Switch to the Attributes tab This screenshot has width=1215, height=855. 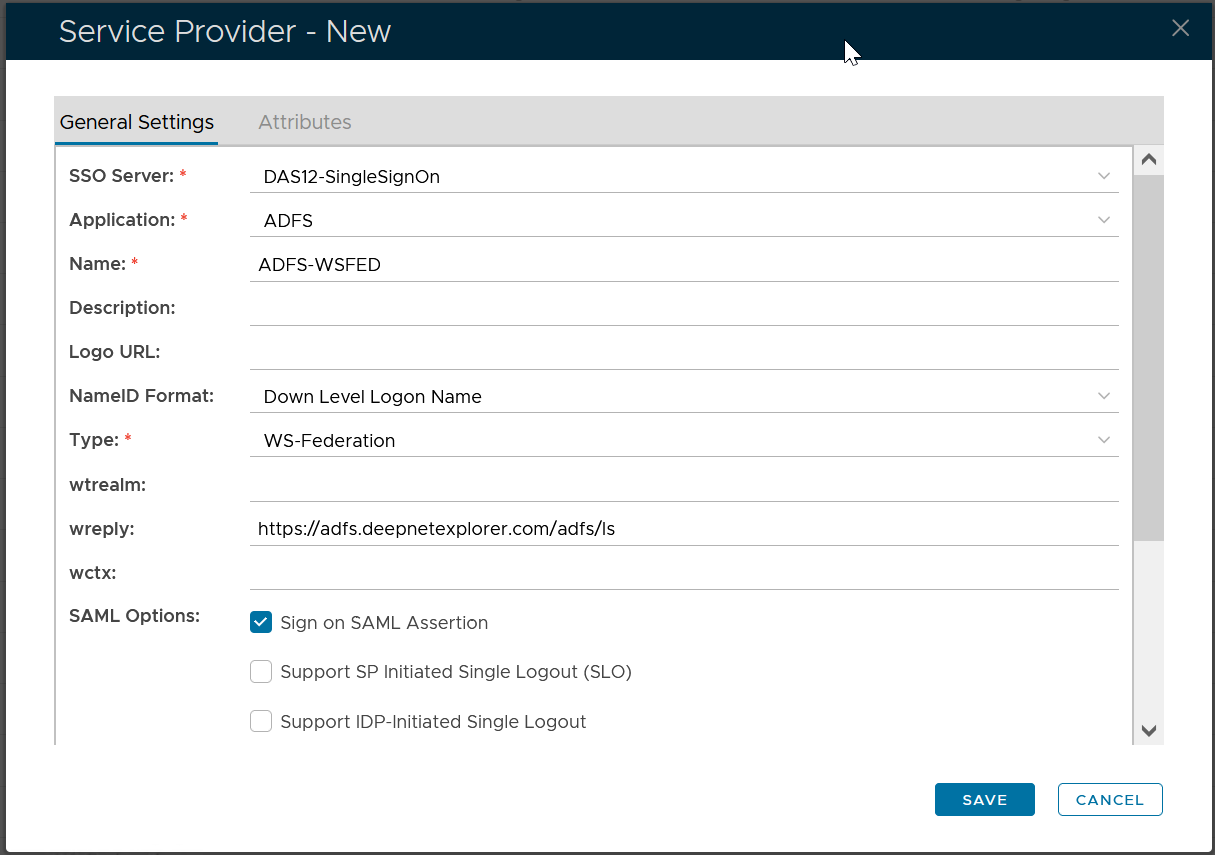pos(305,122)
